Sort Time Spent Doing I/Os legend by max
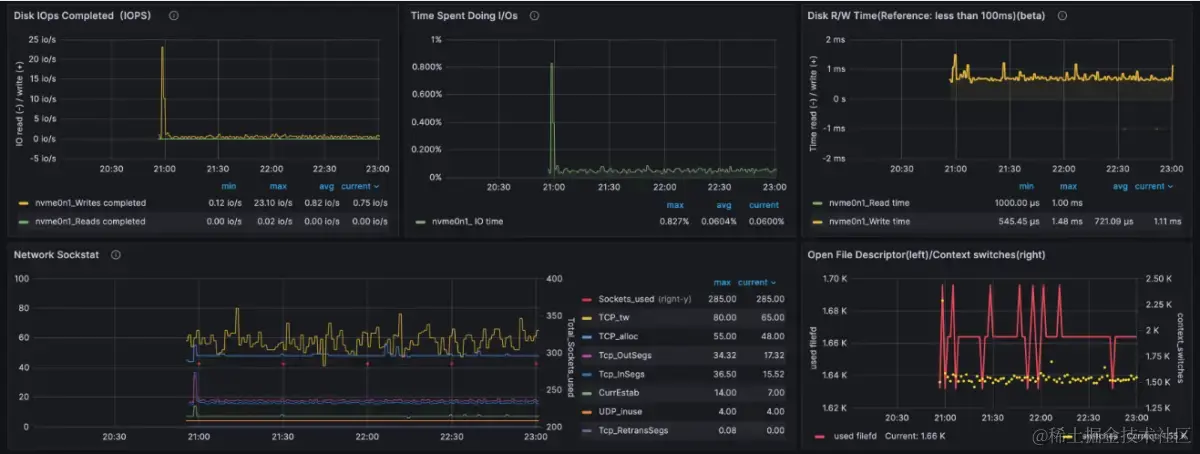Screen dimensions: 1200x454 pos(674,205)
